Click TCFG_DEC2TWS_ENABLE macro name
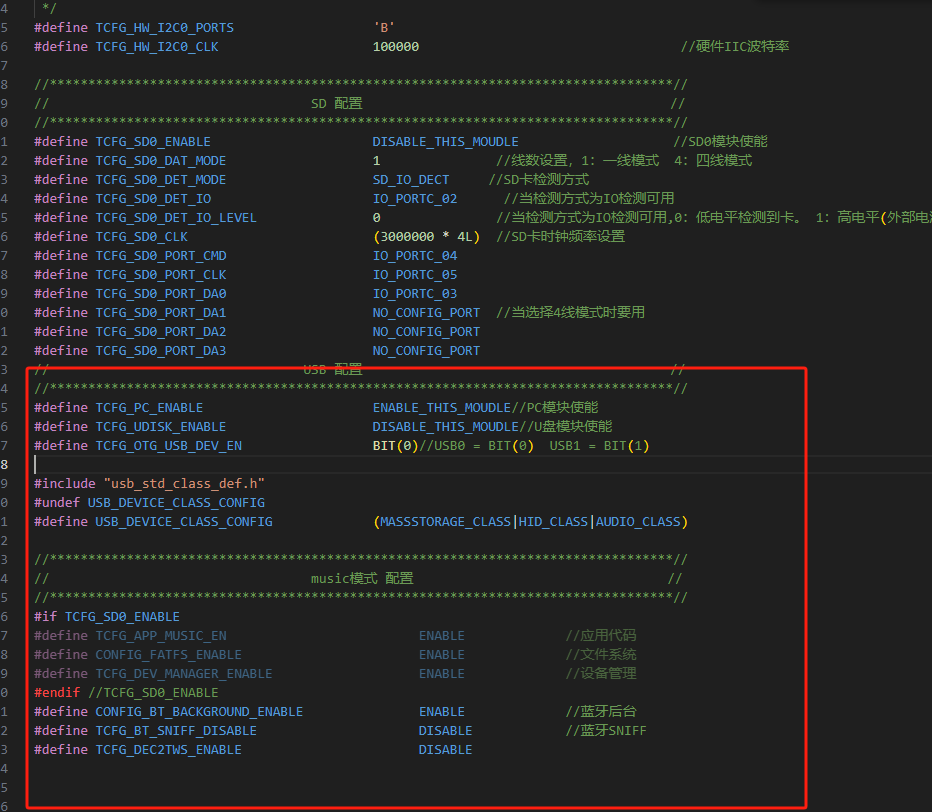932x812 pixels. pyautogui.click(x=169, y=751)
